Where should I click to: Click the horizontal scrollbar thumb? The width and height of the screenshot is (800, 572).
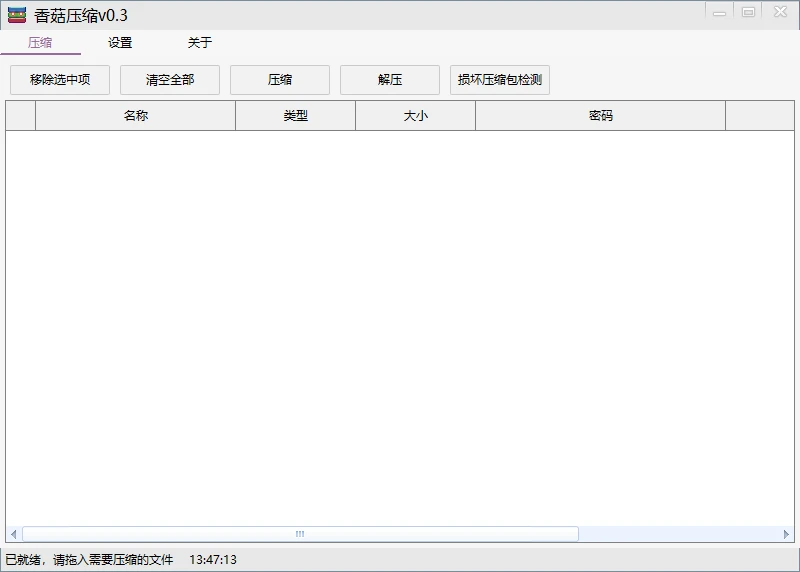coord(300,534)
